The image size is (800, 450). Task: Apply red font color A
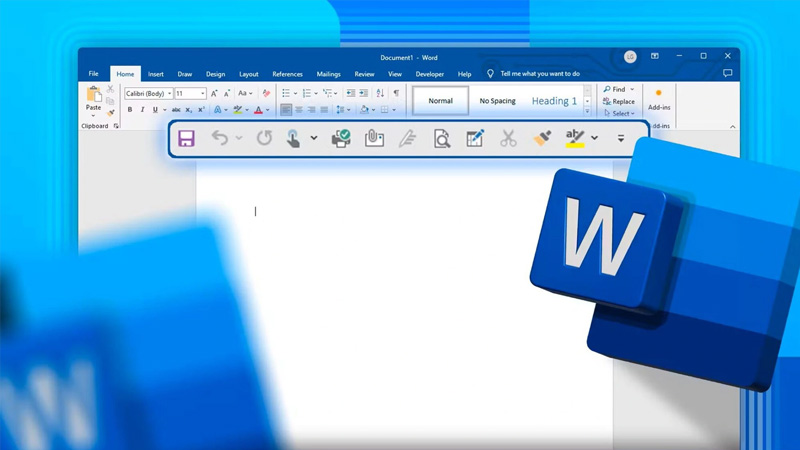pyautogui.click(x=259, y=110)
